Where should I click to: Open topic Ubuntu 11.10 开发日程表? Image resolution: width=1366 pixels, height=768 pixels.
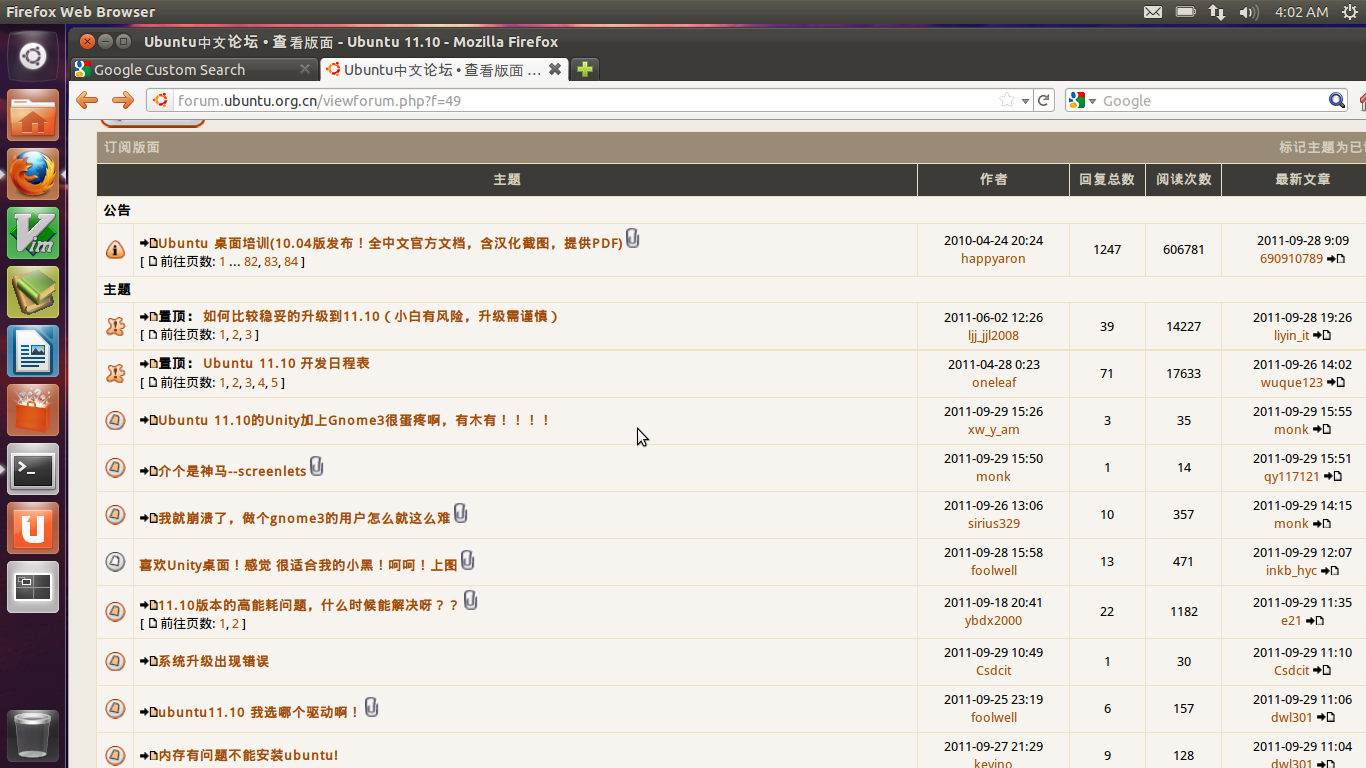286,363
